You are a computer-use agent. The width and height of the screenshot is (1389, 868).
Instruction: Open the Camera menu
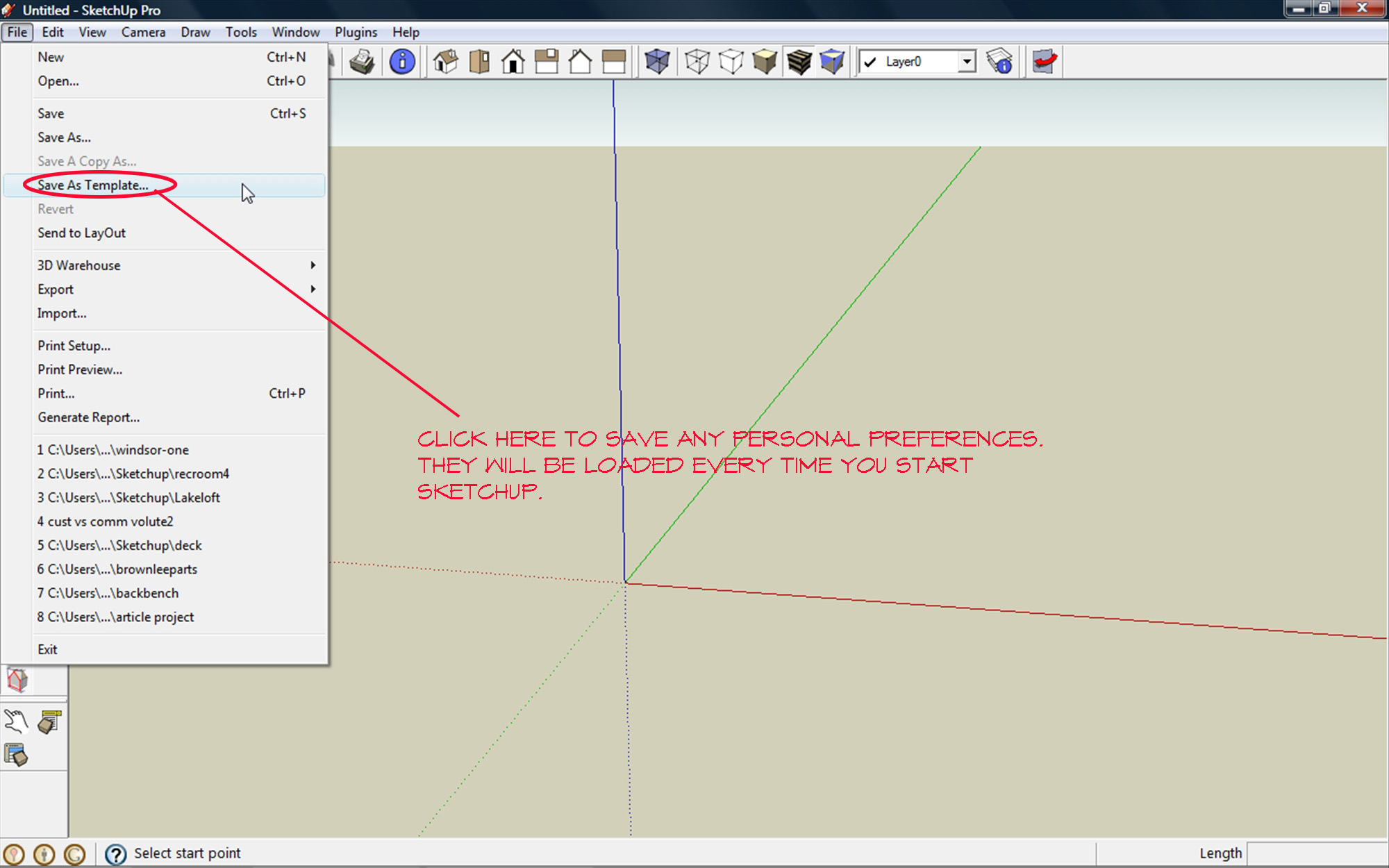[143, 32]
